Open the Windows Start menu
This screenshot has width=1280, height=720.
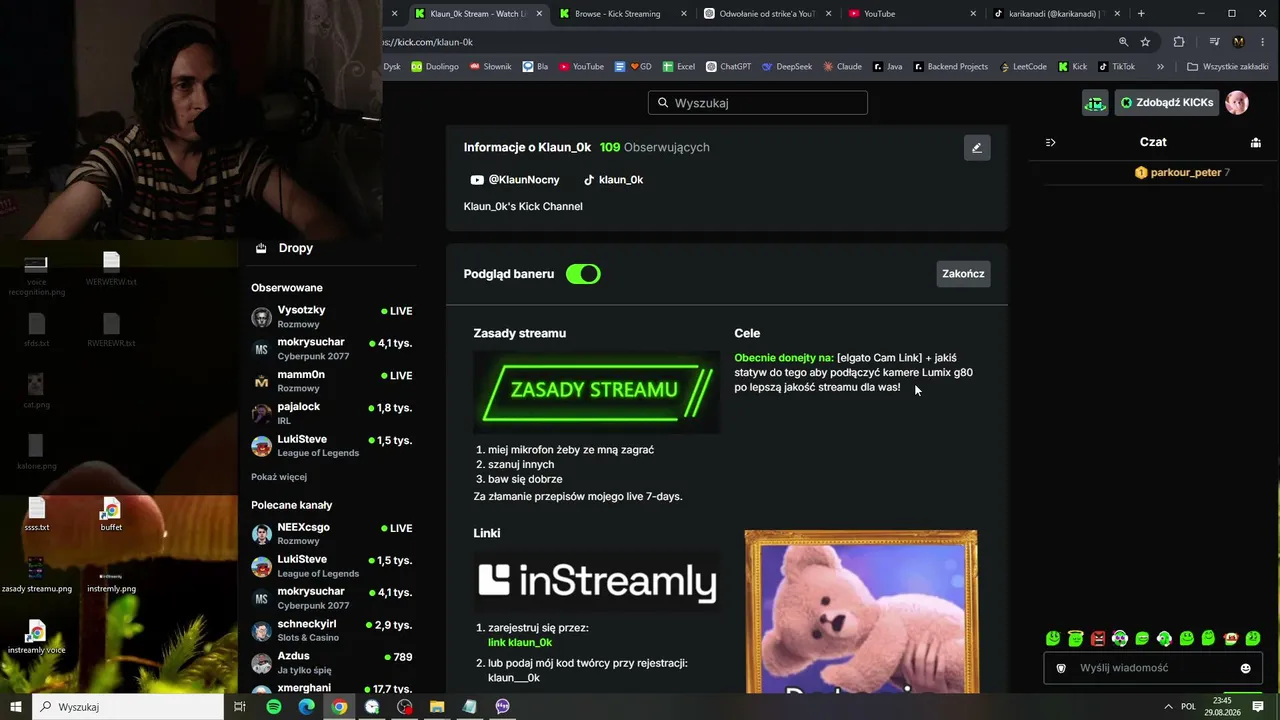[x=16, y=707]
